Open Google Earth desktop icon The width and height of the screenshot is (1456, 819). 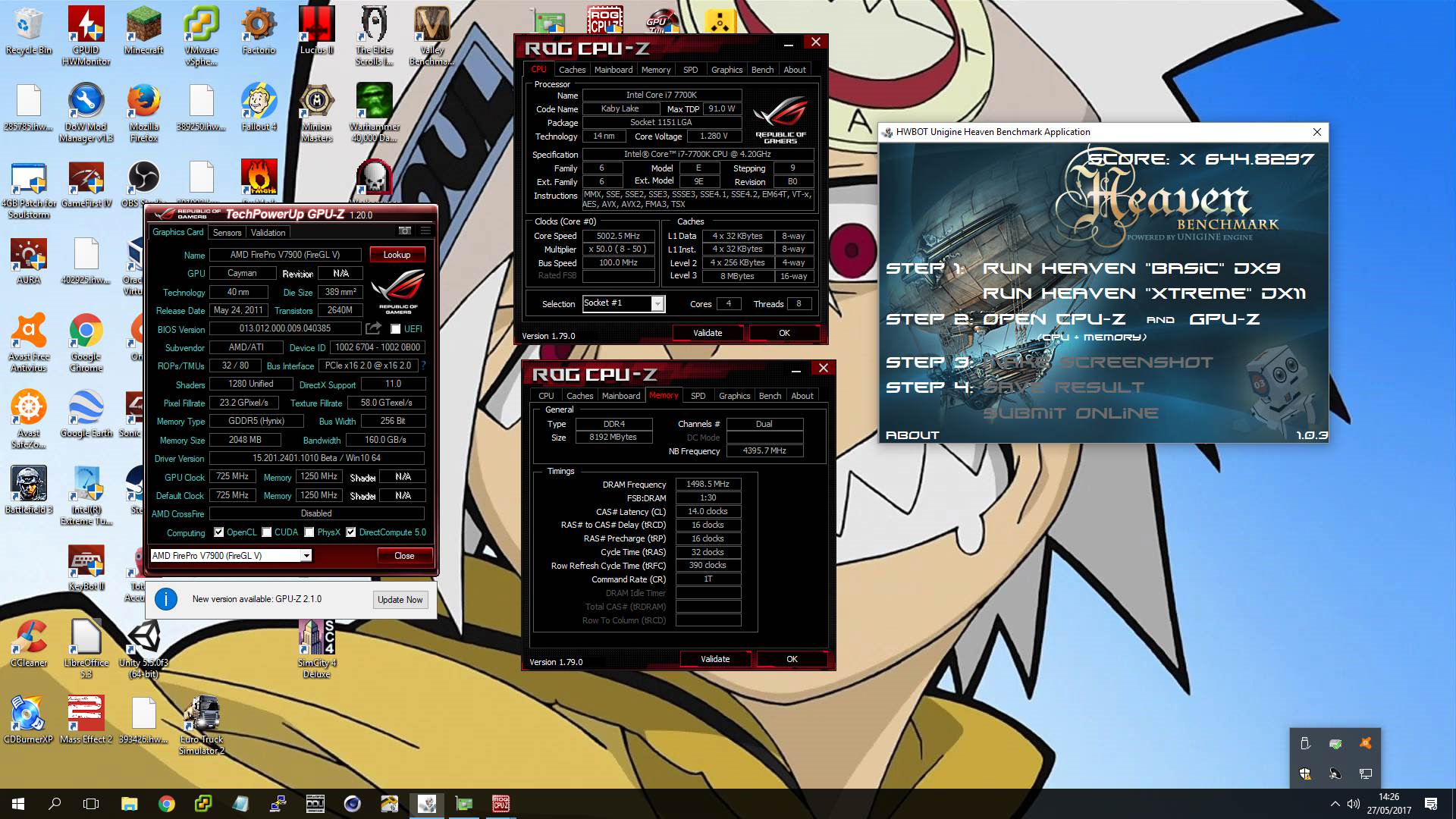(x=86, y=414)
